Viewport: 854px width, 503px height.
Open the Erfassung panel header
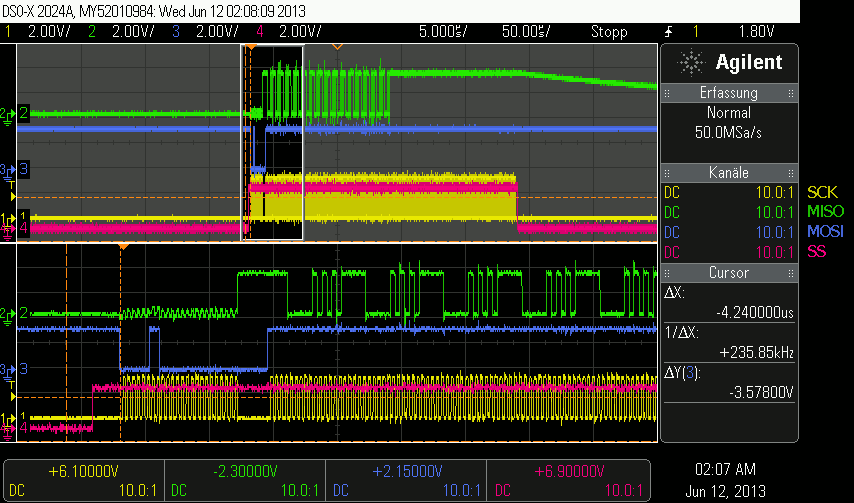point(729,93)
